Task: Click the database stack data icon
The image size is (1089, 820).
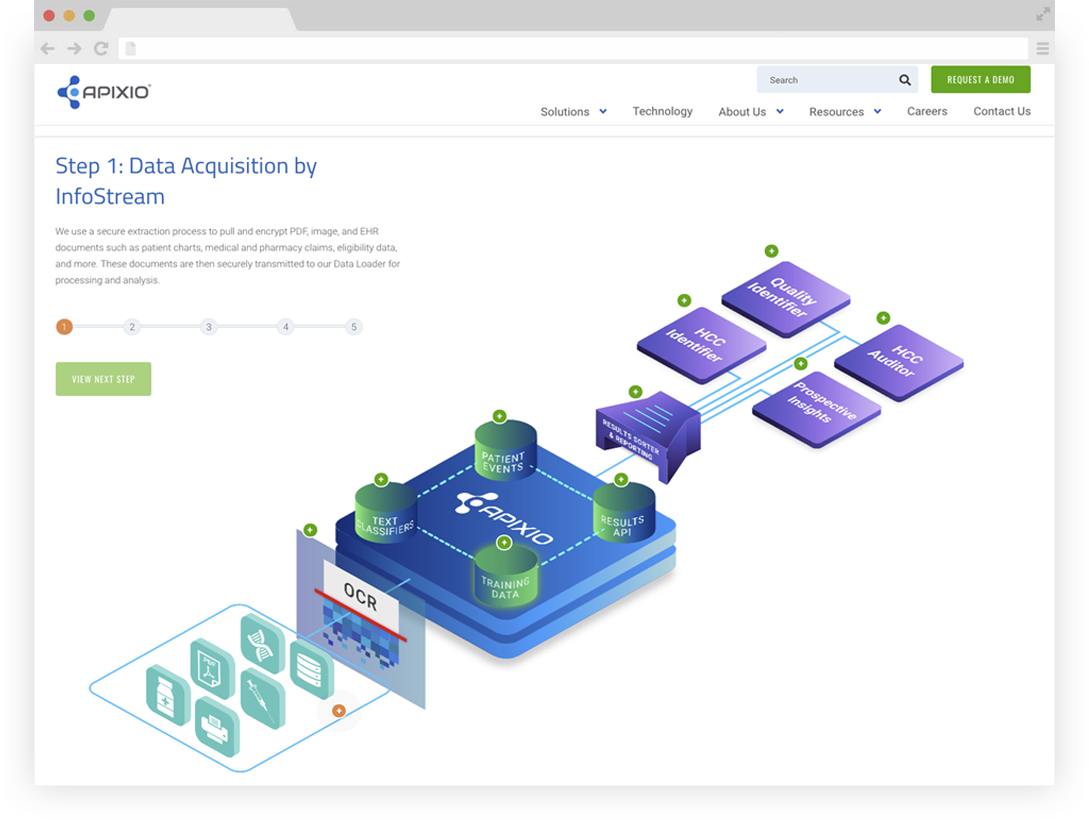Action: tap(310, 669)
